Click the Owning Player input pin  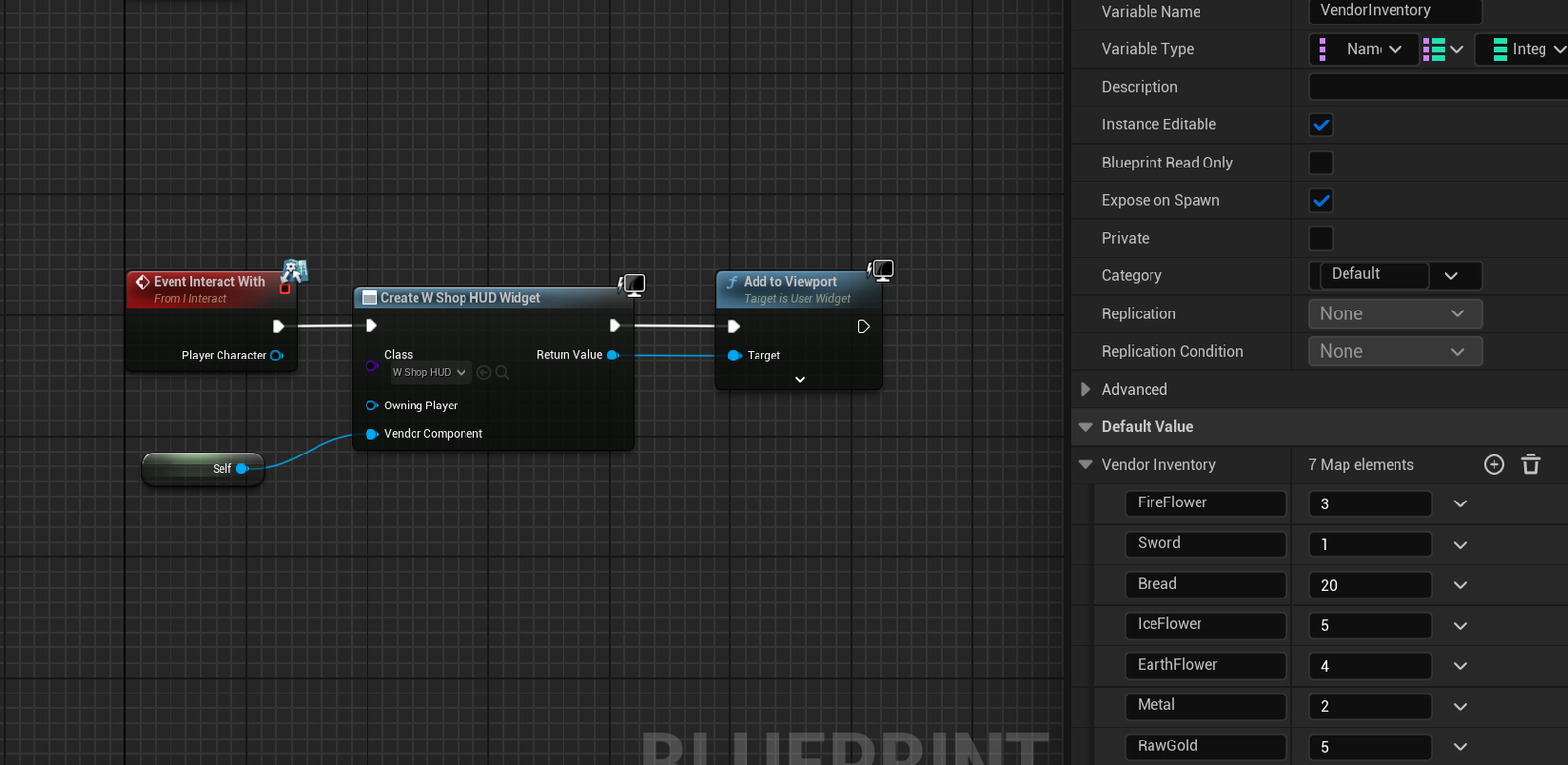371,406
